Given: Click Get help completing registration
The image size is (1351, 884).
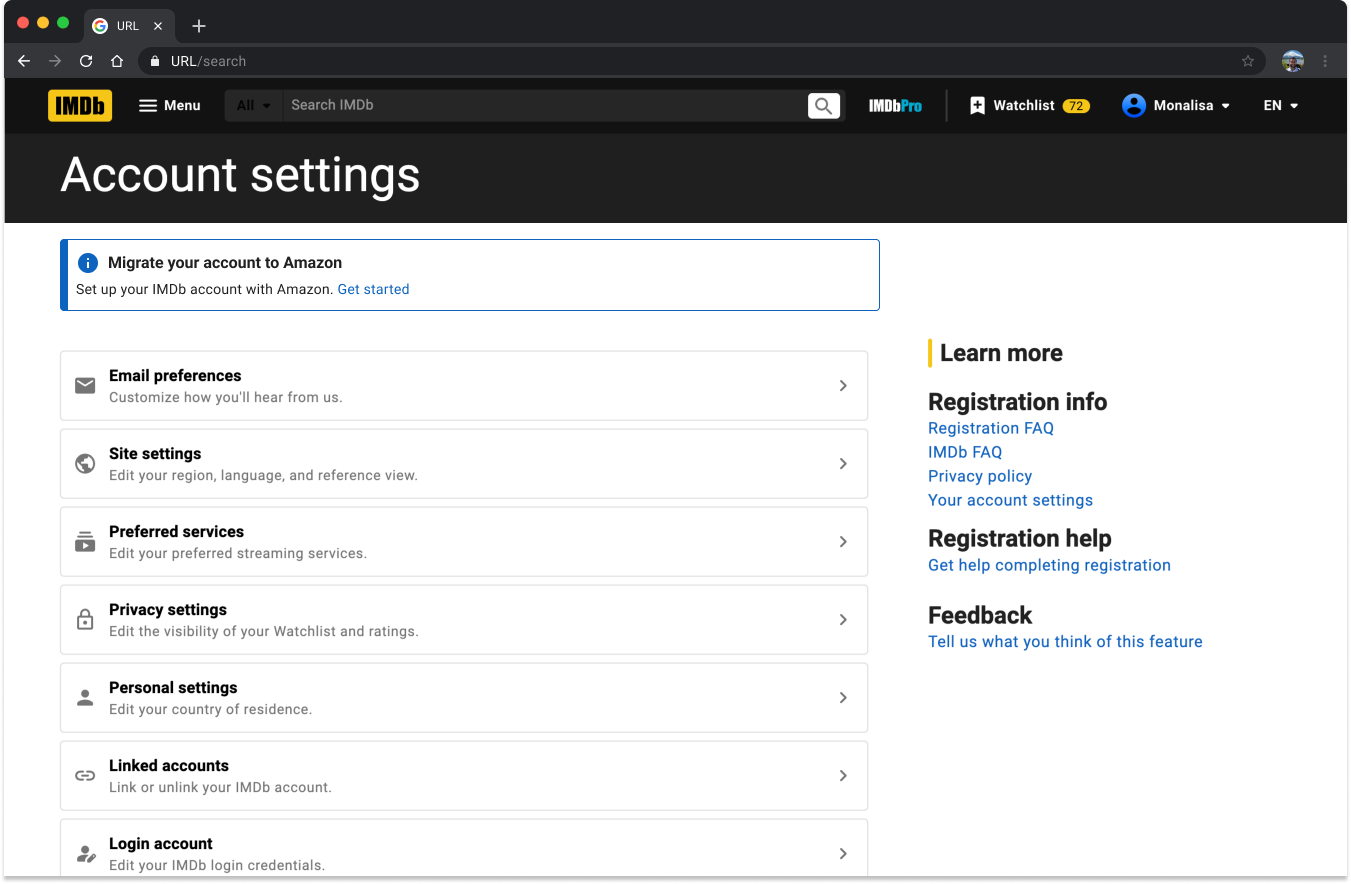Looking at the screenshot, I should point(1049,565).
